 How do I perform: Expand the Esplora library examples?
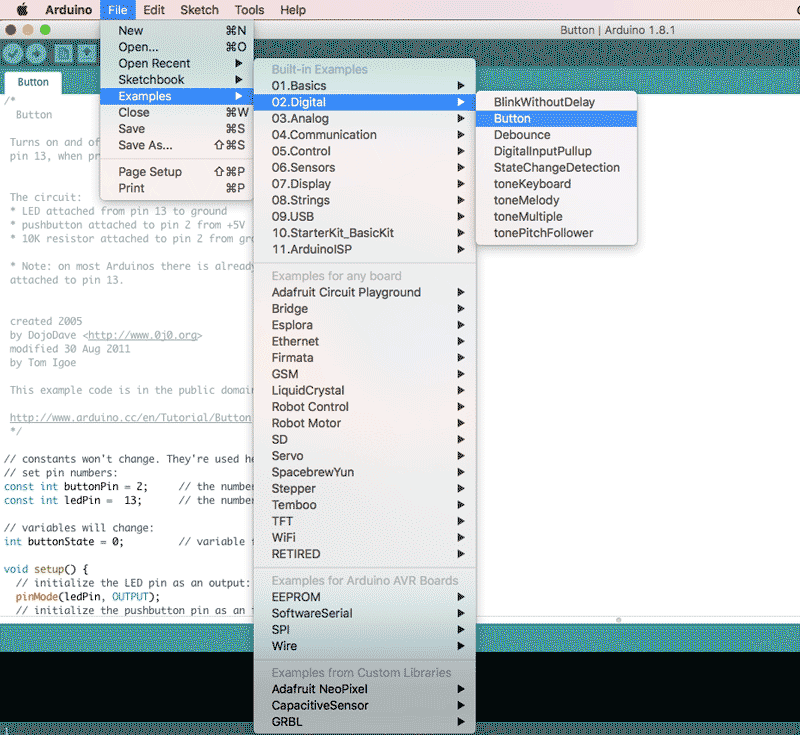[x=365, y=325]
